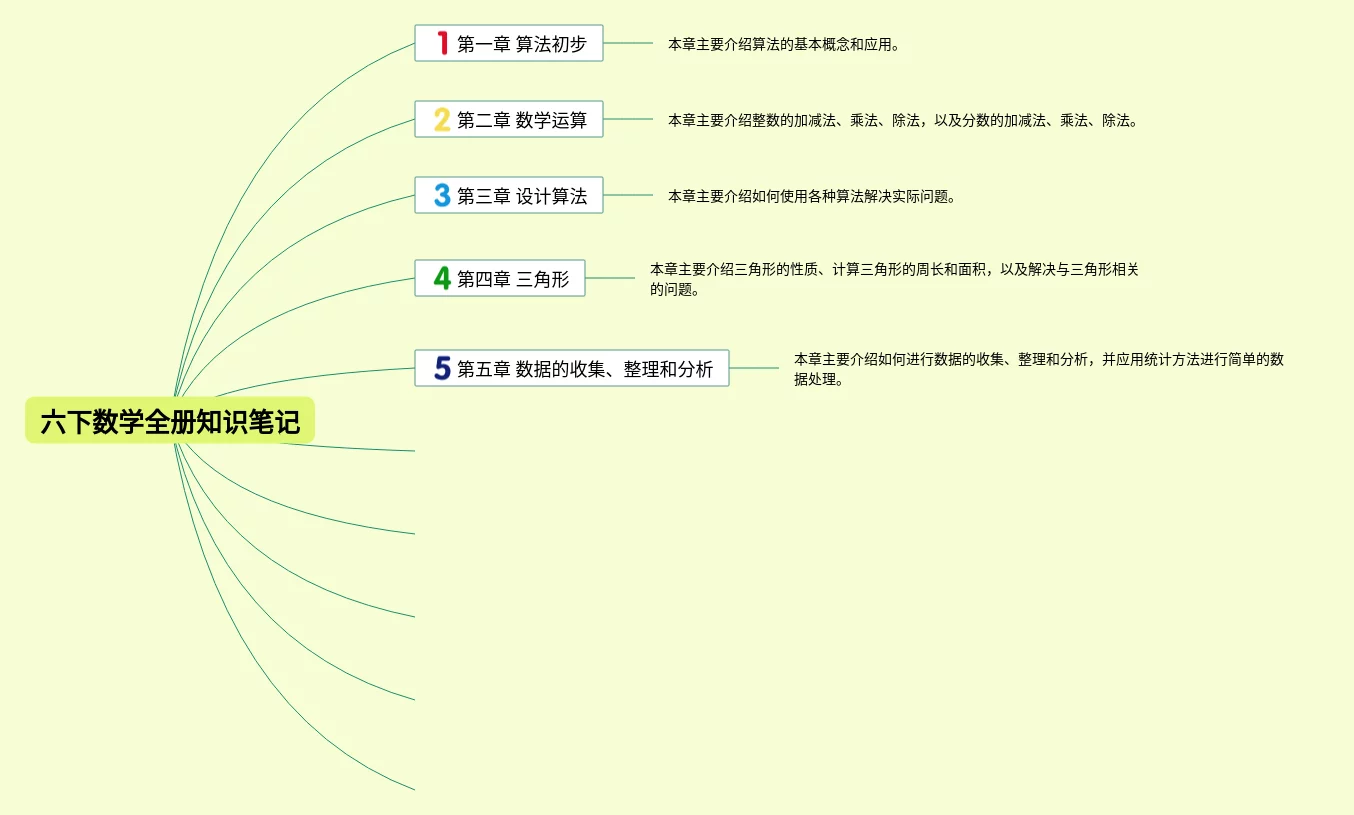
Task: Select the topic 第一章 算法初步
Action: pos(509,43)
